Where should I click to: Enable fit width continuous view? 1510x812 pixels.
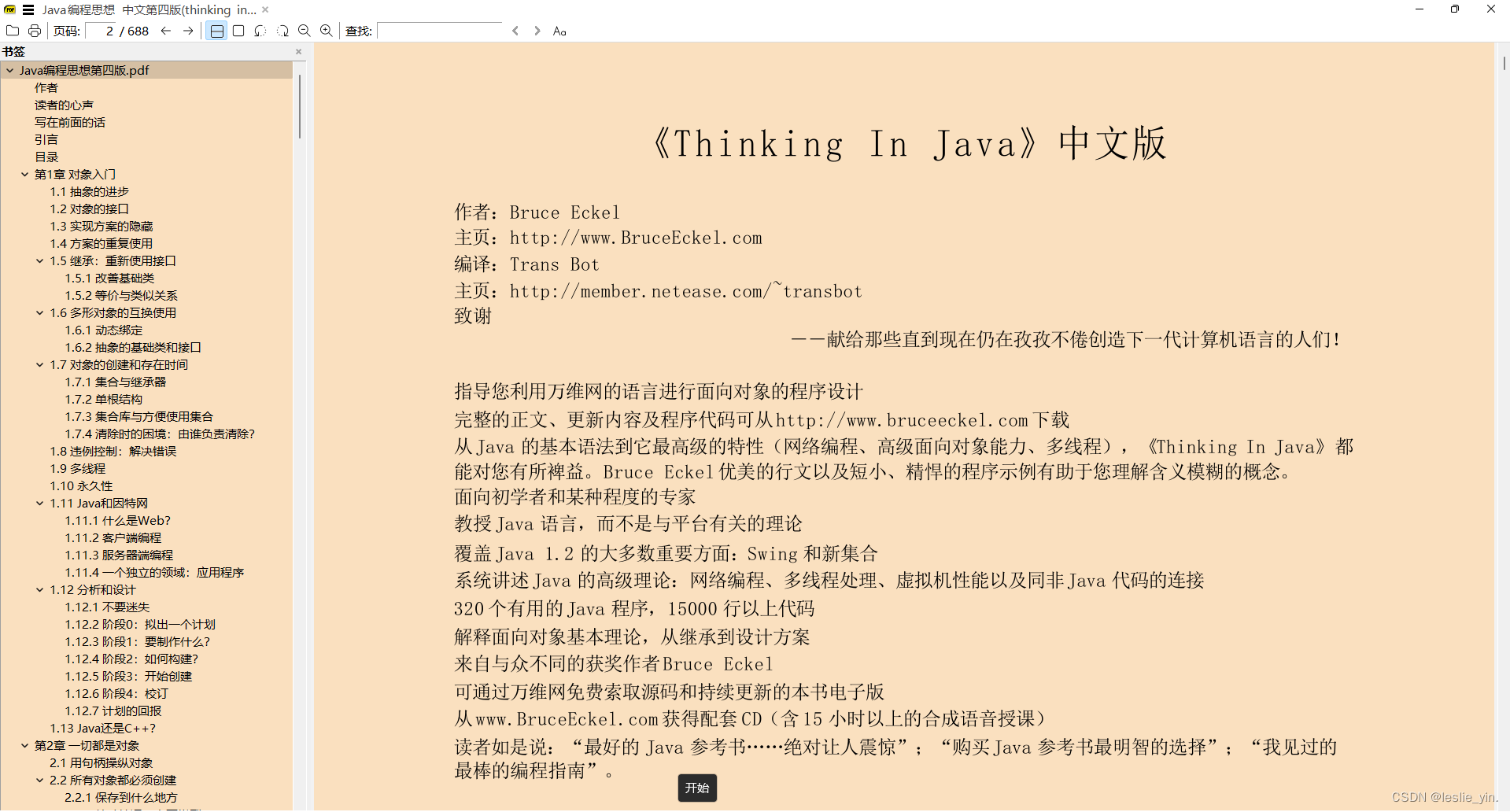(x=216, y=31)
